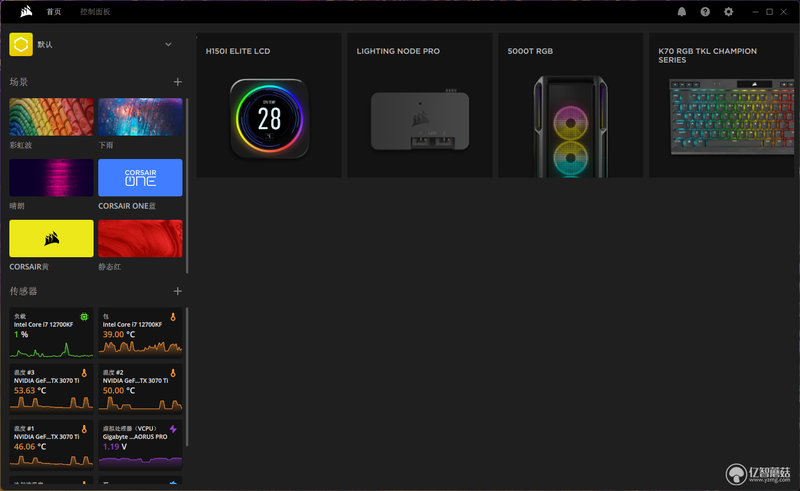
Task: Click the yellow 默认 profile icon
Action: pyautogui.click(x=21, y=44)
